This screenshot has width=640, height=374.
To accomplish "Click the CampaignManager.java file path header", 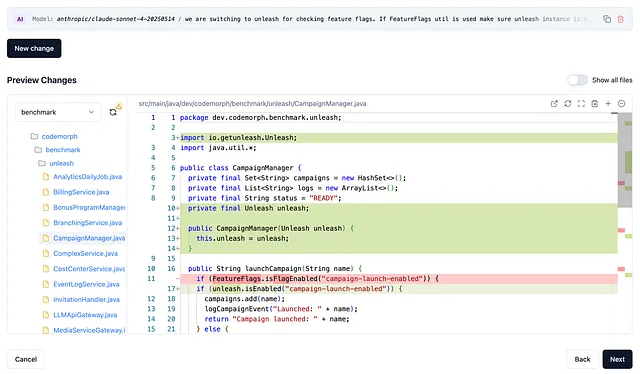I will tap(252, 104).
